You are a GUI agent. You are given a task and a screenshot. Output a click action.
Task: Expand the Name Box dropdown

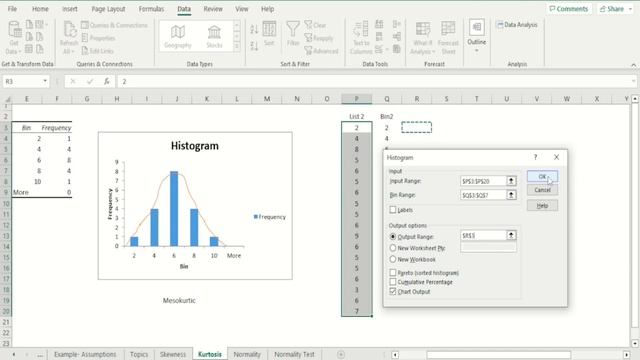point(45,81)
